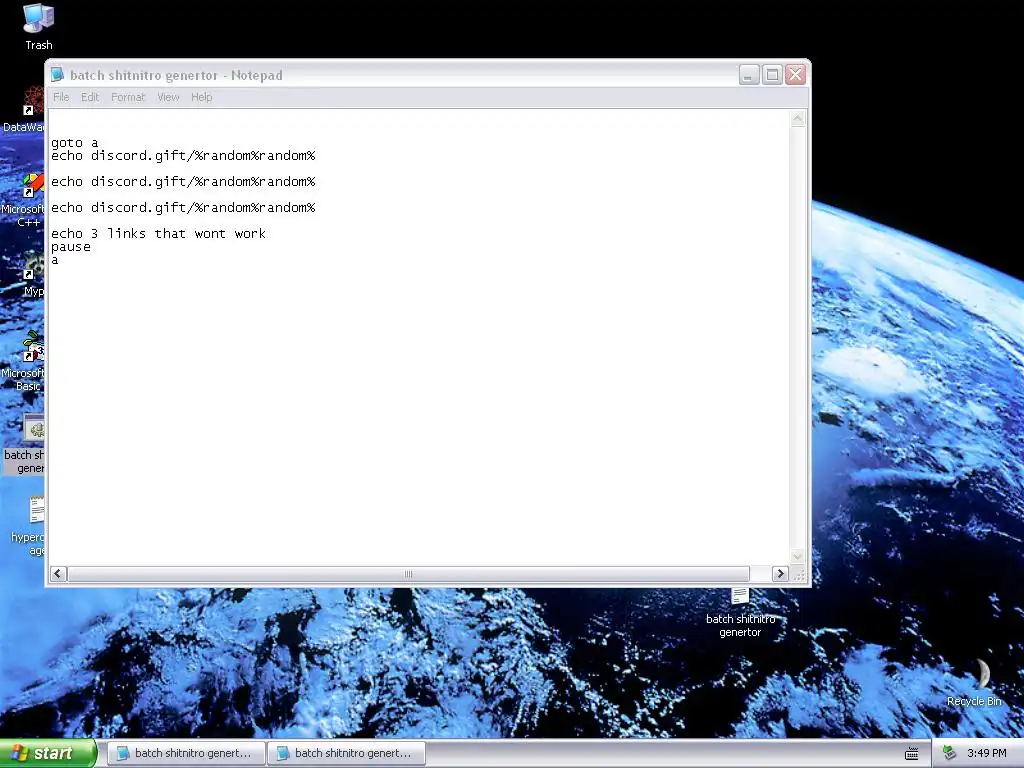Click the second echo discord.gift line

pos(183,182)
